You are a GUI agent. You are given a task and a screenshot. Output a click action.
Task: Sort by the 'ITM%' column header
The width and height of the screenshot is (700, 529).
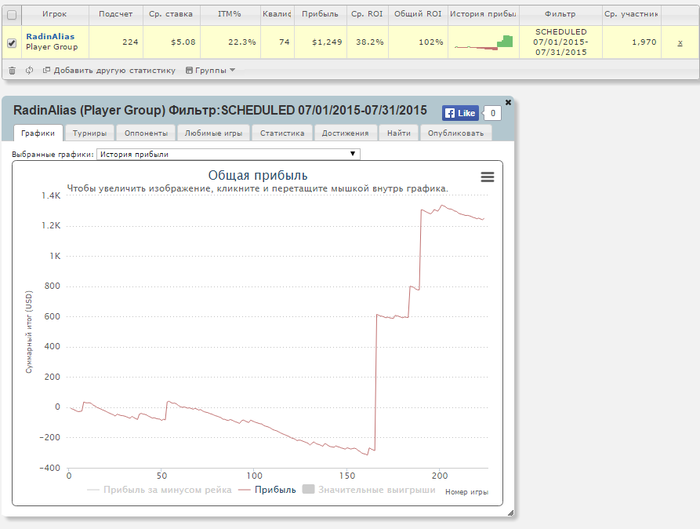click(x=230, y=14)
